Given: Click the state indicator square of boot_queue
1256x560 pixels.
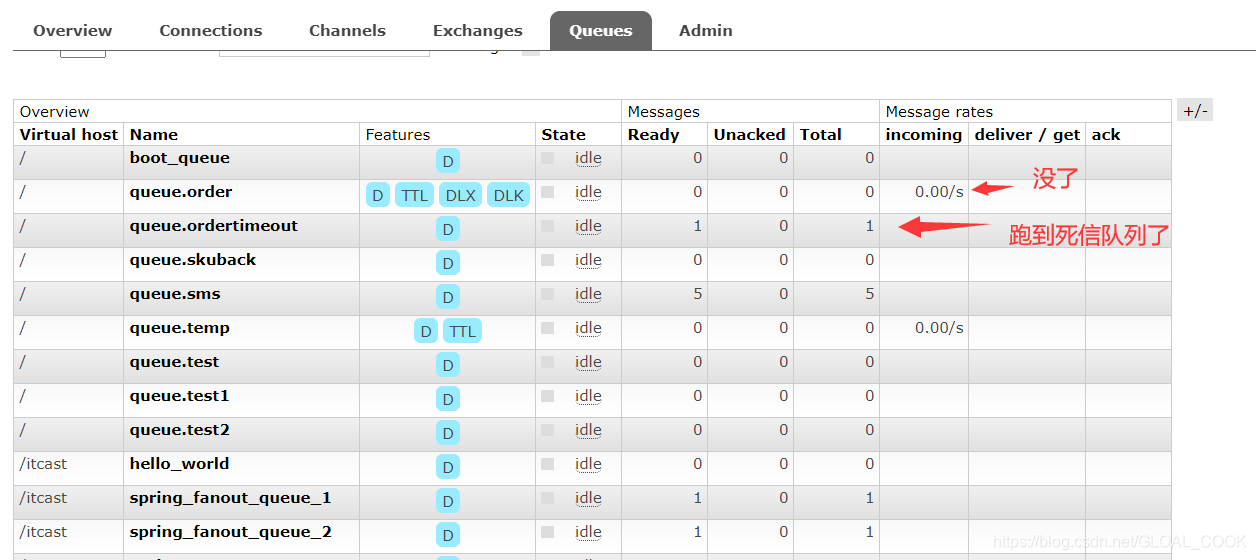Looking at the screenshot, I should tap(547, 158).
